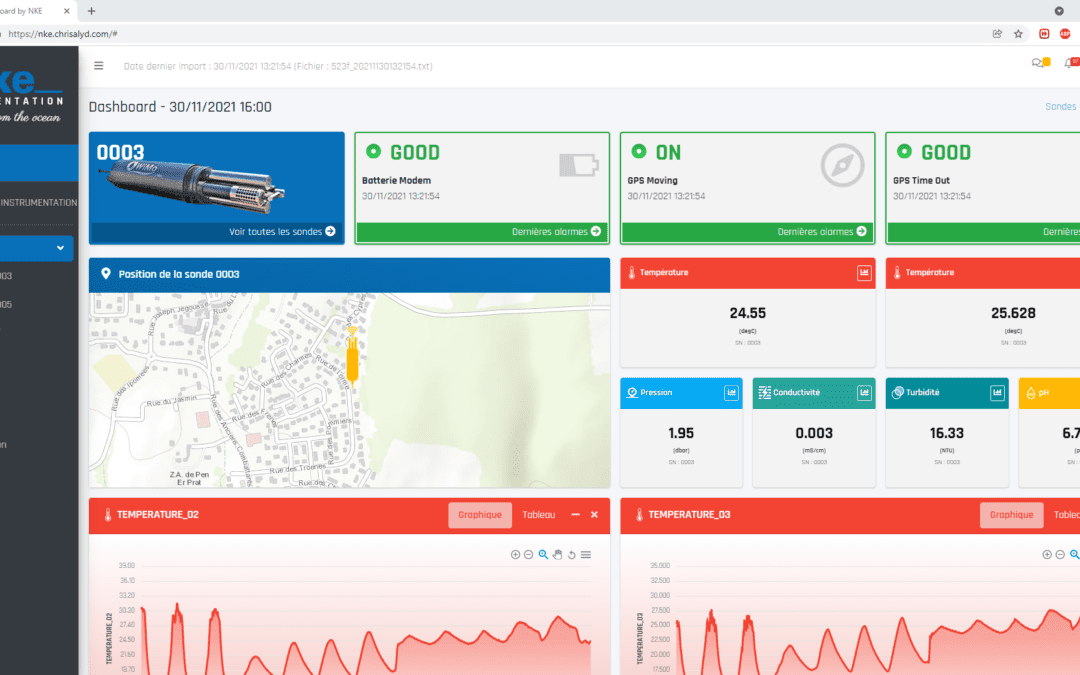Click the yellow probe marker on the map
Viewport: 1080px width, 675px height.
(352, 355)
